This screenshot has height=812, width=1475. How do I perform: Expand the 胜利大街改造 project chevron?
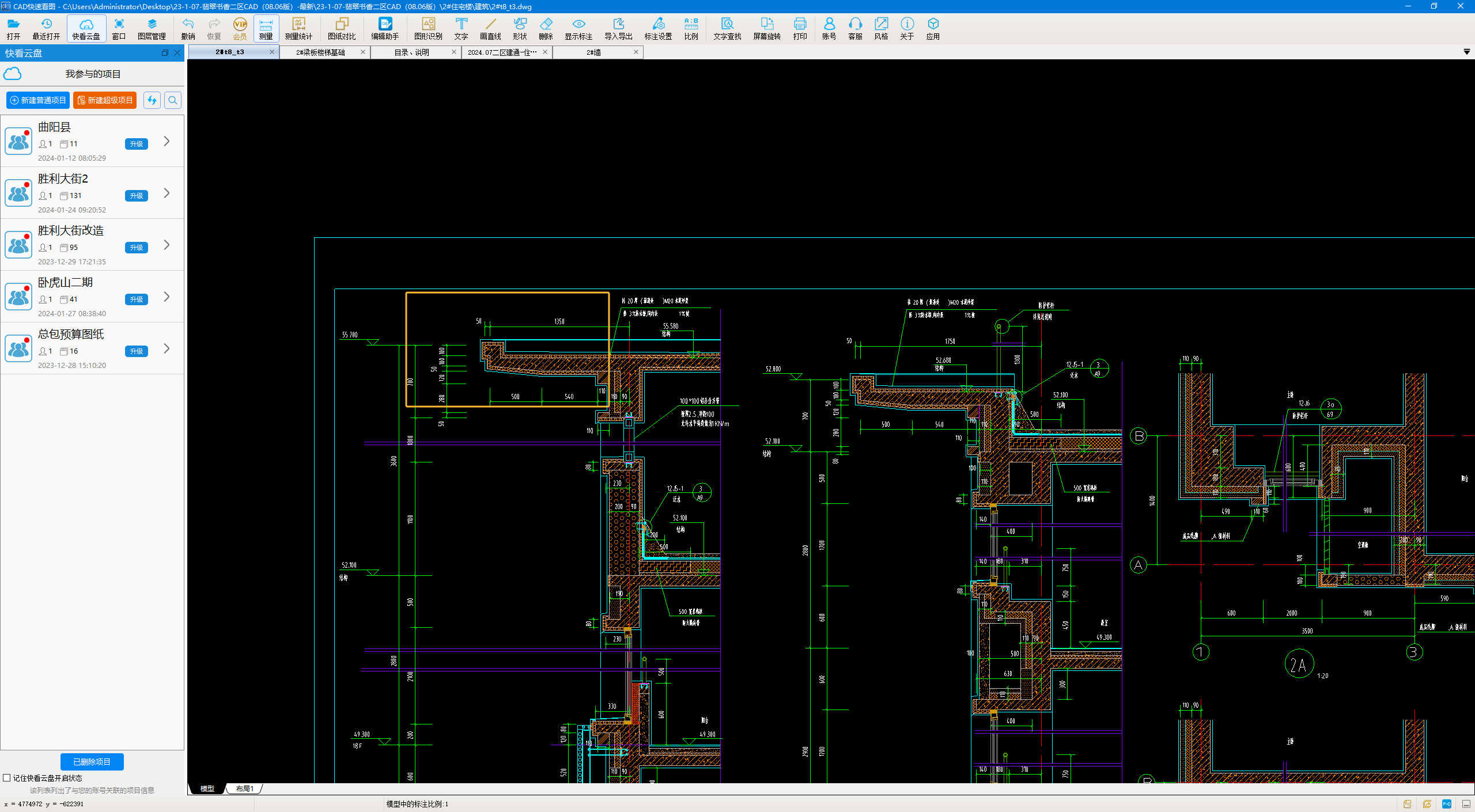coord(167,245)
